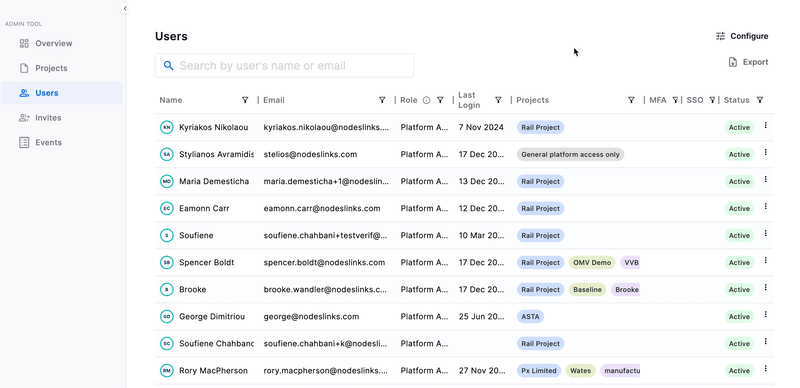Click the Role info icon
The width and height of the screenshot is (800, 388).
coord(427,100)
